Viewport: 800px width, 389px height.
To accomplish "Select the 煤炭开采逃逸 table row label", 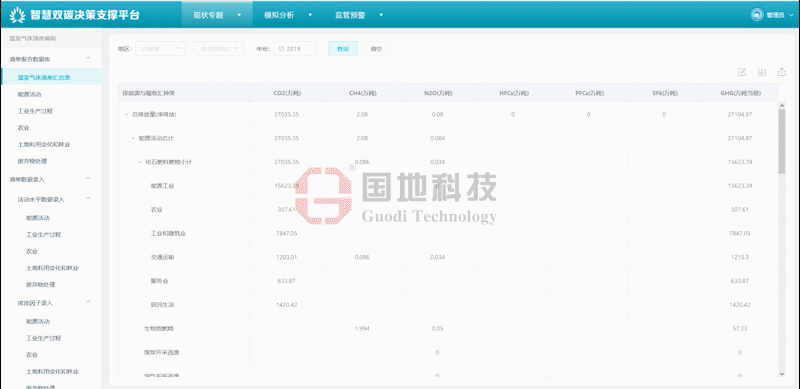I will 162,352.
